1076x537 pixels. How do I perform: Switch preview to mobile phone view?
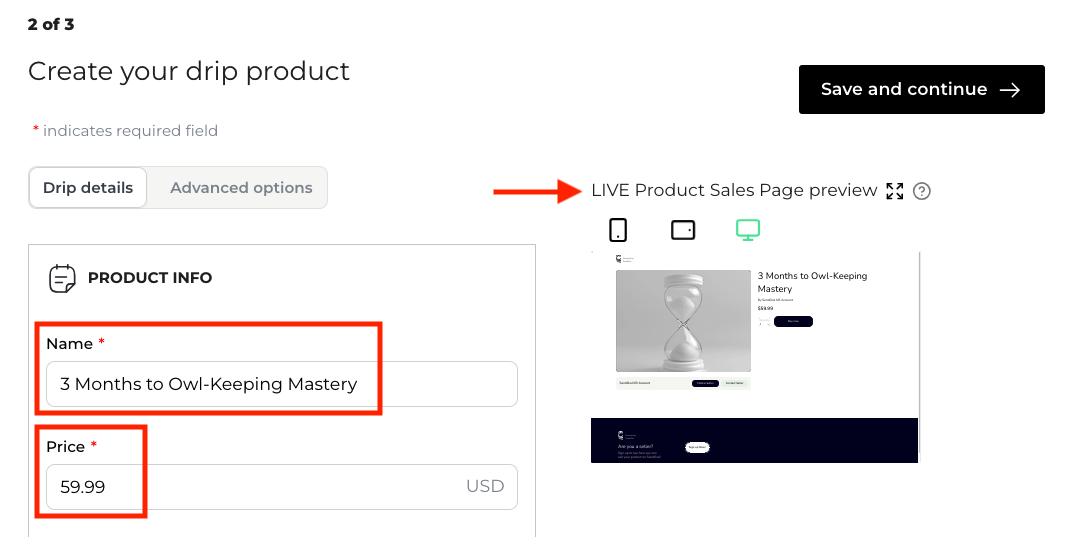[618, 230]
